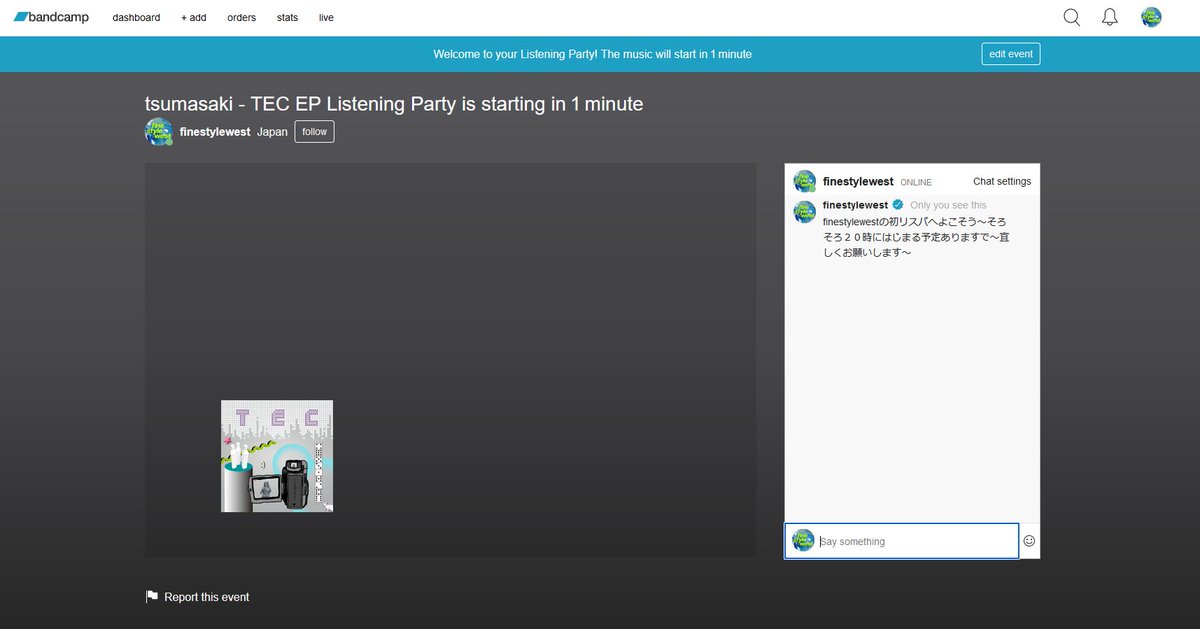Click the Japan location text
The height and width of the screenshot is (629, 1200).
point(272,132)
